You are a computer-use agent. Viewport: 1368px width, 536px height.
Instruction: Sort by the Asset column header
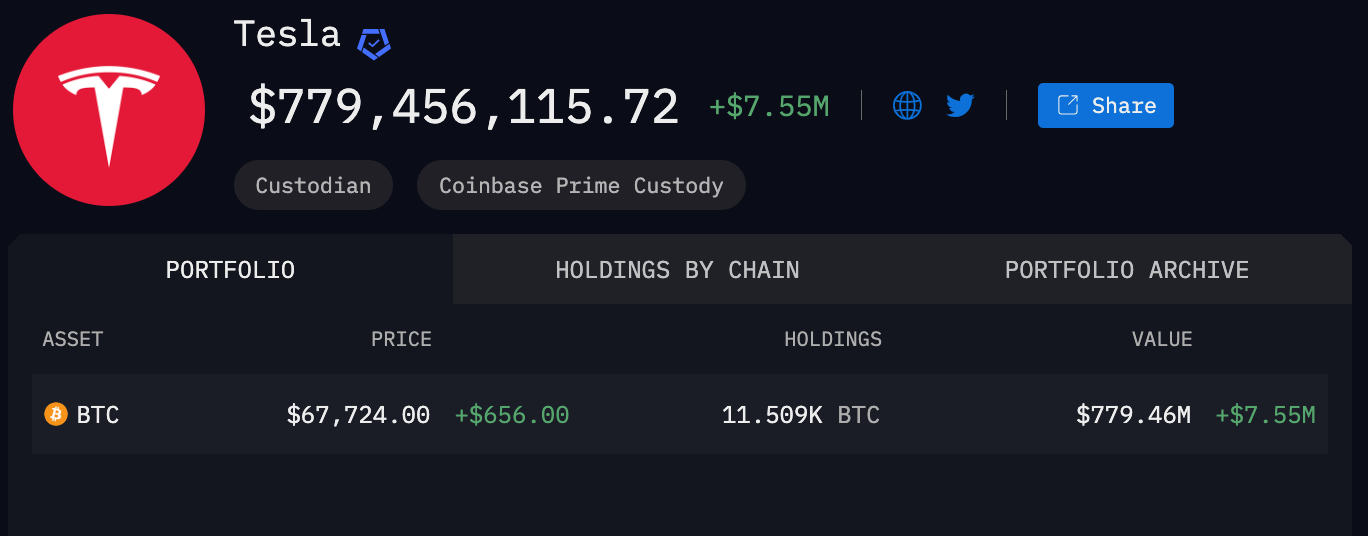73,339
